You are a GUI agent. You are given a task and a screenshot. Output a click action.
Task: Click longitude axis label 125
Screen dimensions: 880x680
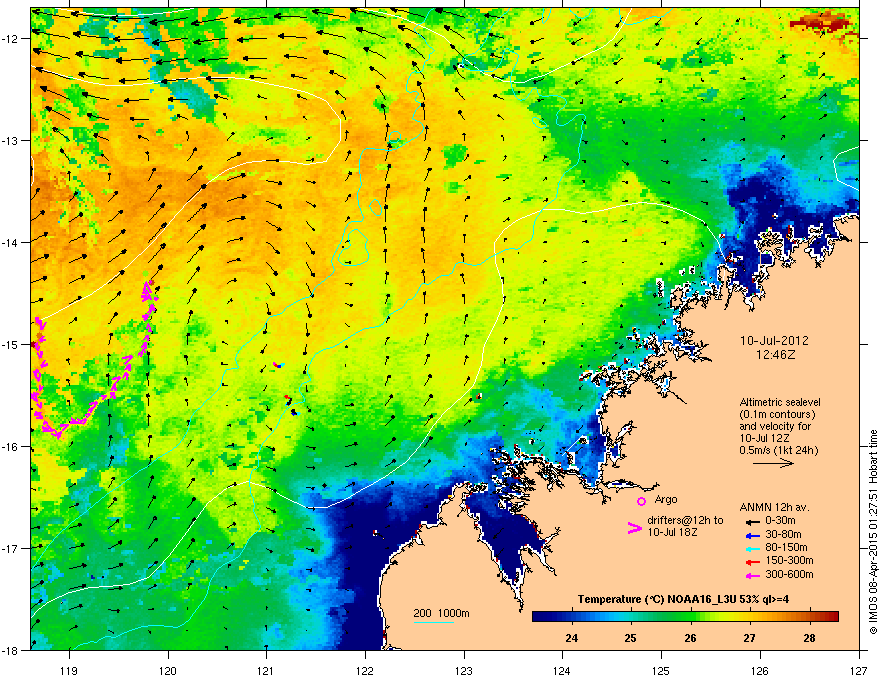tap(662, 670)
